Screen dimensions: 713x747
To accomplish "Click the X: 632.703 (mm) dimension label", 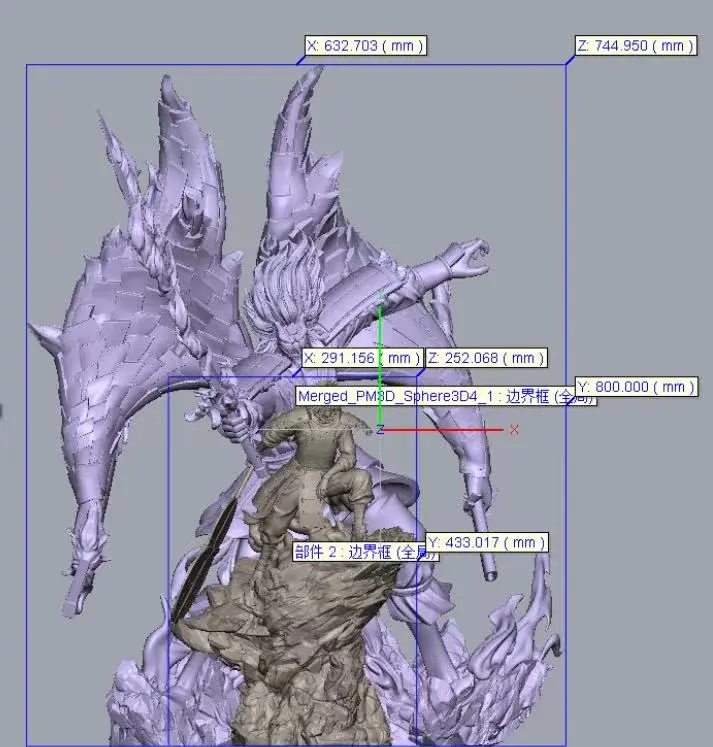I will (x=365, y=46).
